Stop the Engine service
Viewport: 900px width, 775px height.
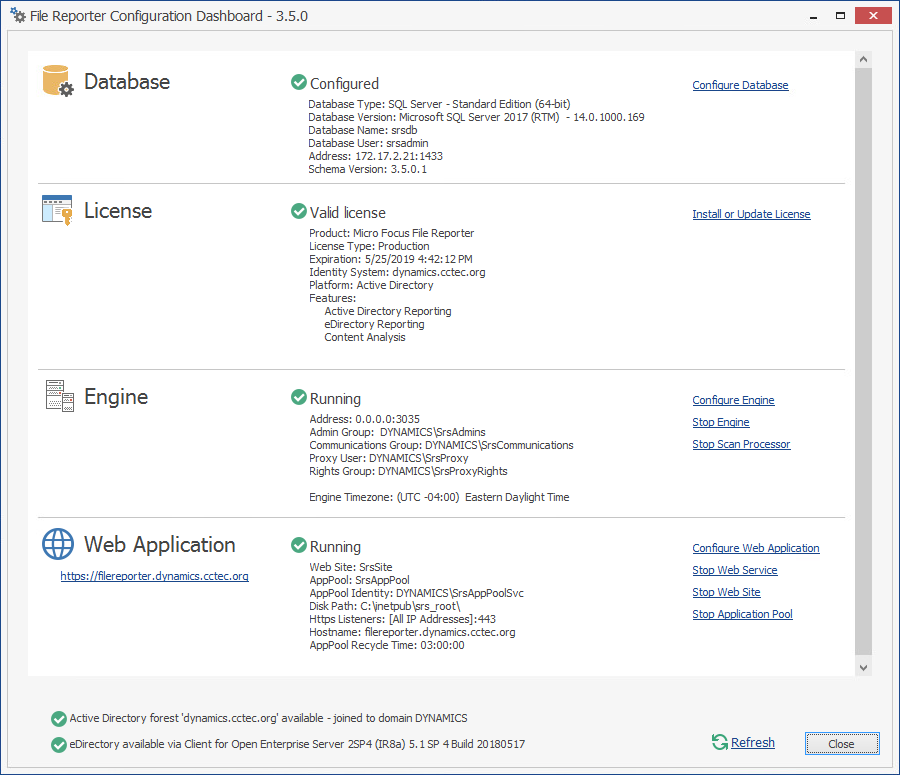tap(720, 422)
